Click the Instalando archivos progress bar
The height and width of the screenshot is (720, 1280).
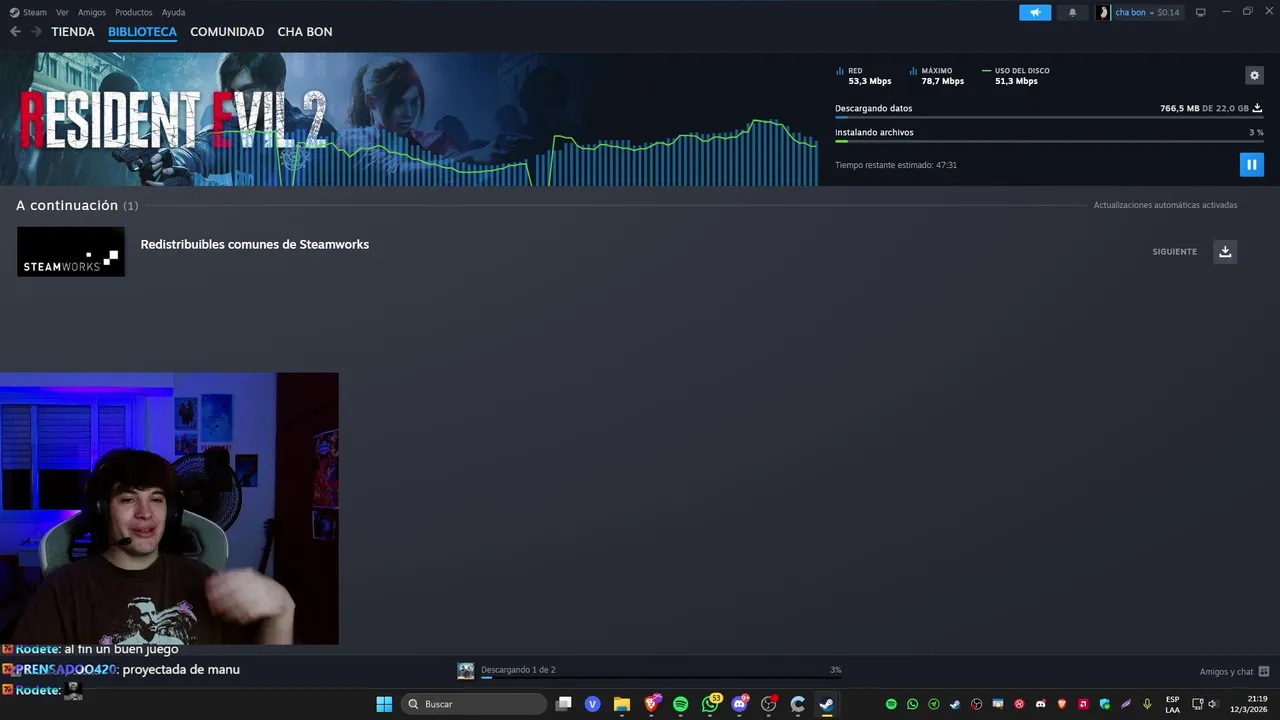(1049, 141)
